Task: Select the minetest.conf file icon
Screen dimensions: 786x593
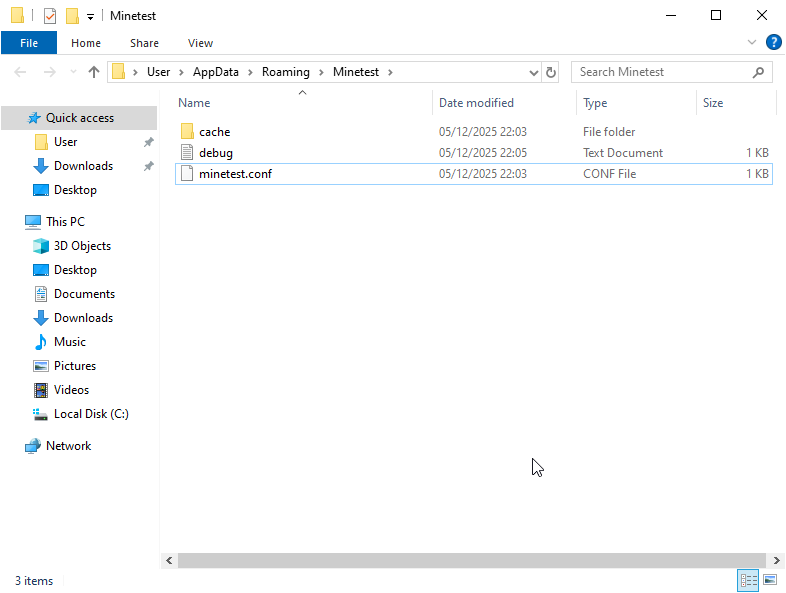Action: pos(187,173)
